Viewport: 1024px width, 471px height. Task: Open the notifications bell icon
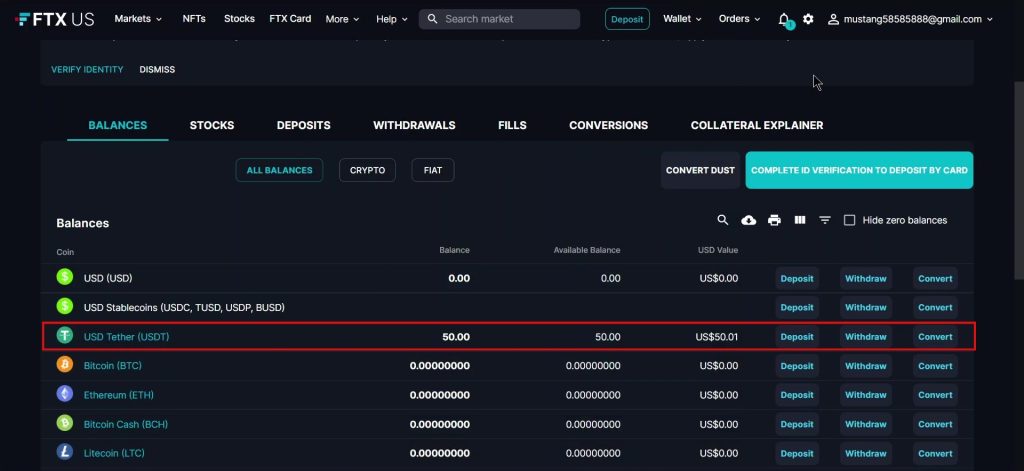click(784, 20)
